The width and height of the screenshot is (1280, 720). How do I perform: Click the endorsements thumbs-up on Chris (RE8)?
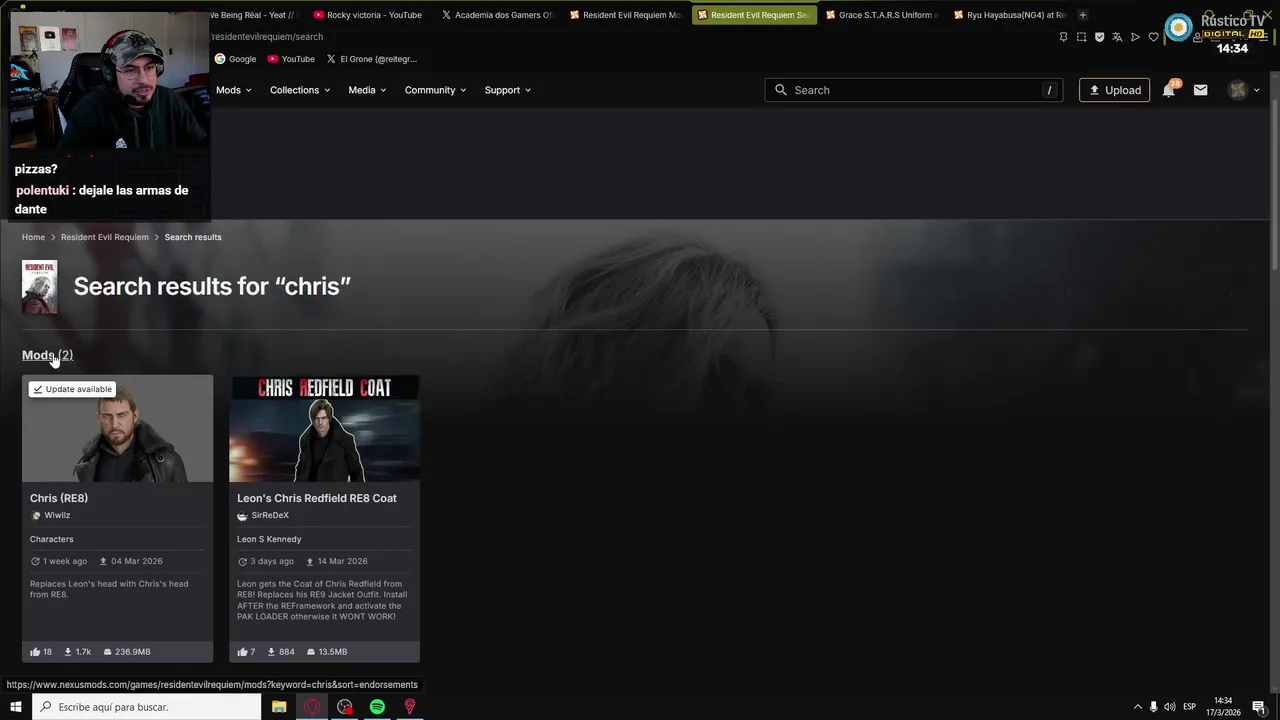point(35,652)
